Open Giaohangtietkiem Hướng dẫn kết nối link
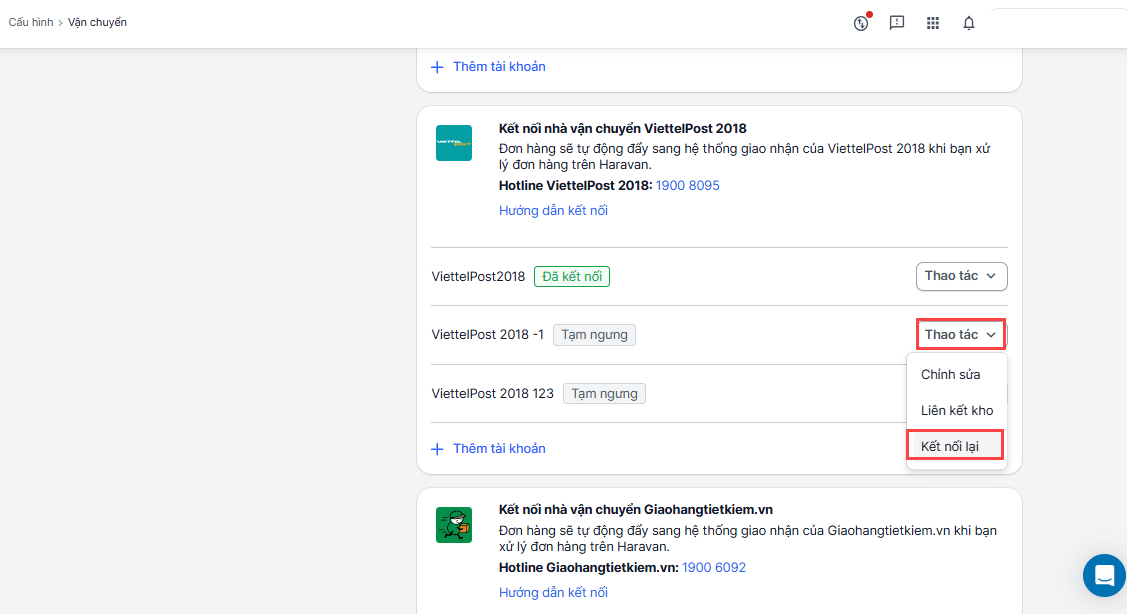The height and width of the screenshot is (614, 1127). [x=553, y=593]
